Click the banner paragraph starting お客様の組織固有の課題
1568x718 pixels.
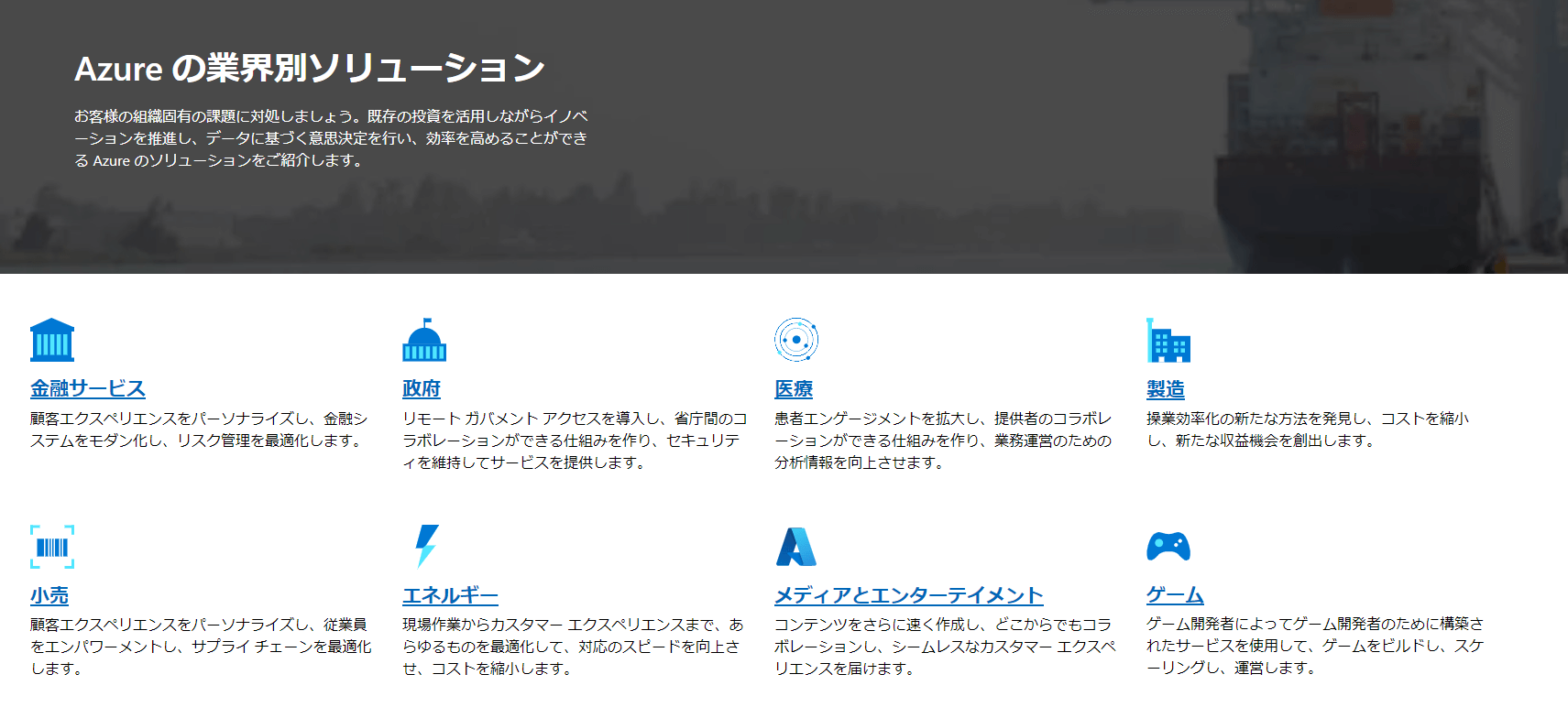(331, 138)
